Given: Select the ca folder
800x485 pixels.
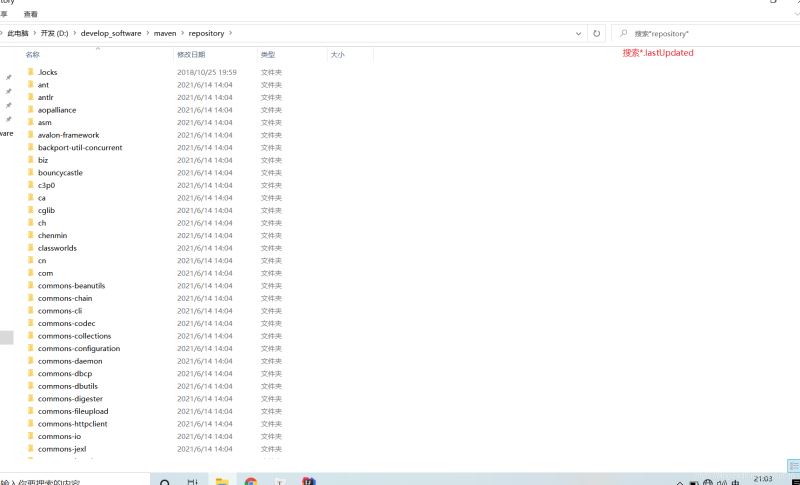Looking at the screenshot, I should (42, 198).
